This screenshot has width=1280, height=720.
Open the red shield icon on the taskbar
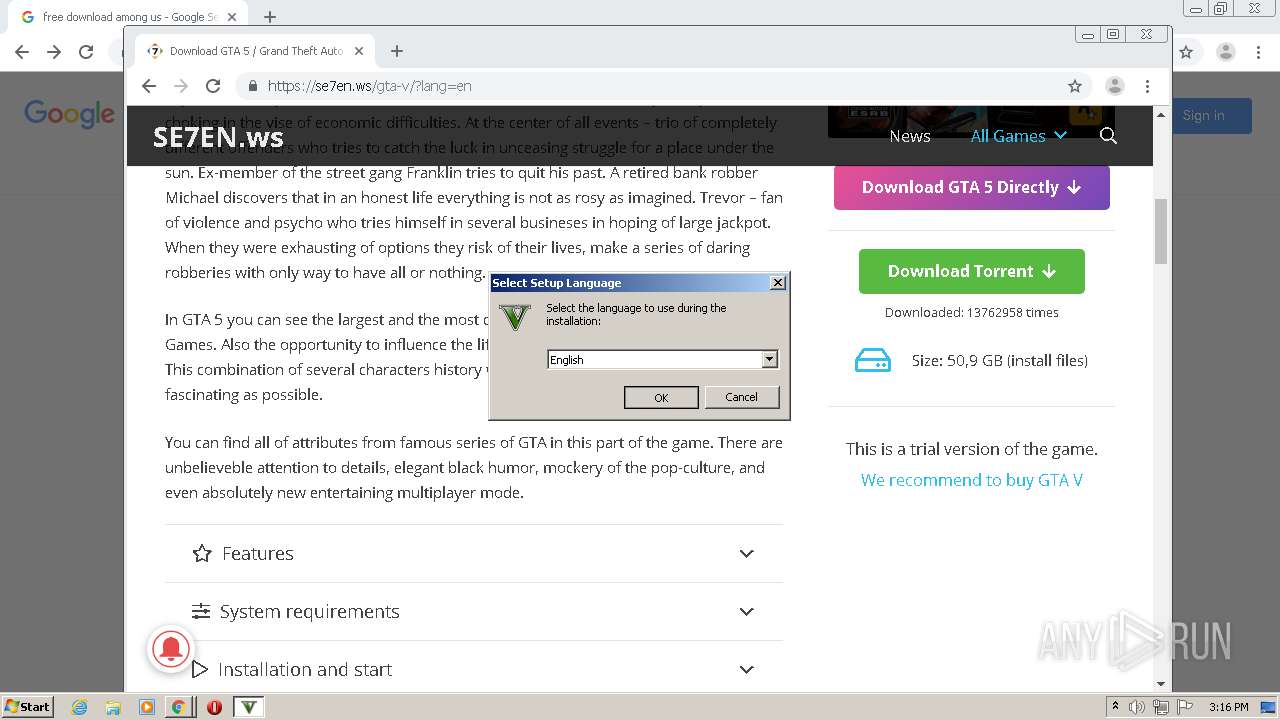click(x=214, y=707)
